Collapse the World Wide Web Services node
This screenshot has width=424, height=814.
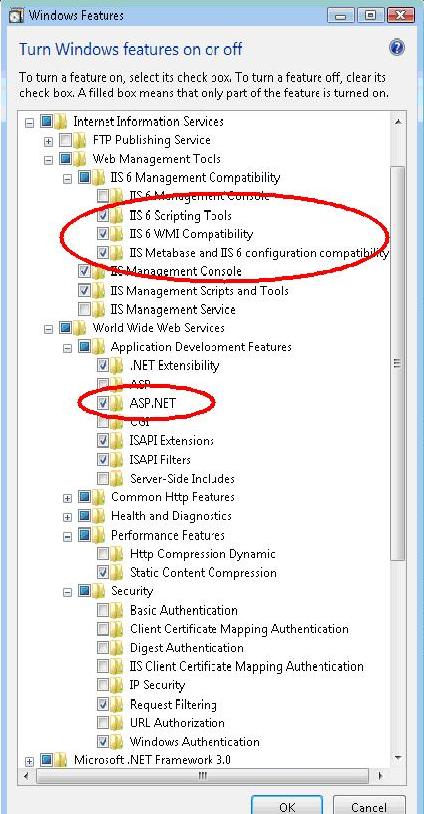click(x=49, y=329)
